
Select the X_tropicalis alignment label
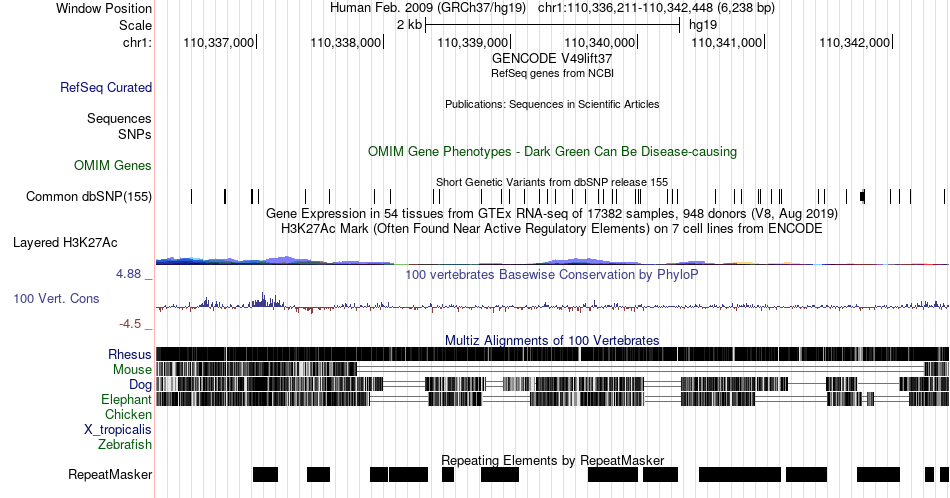click(118, 430)
